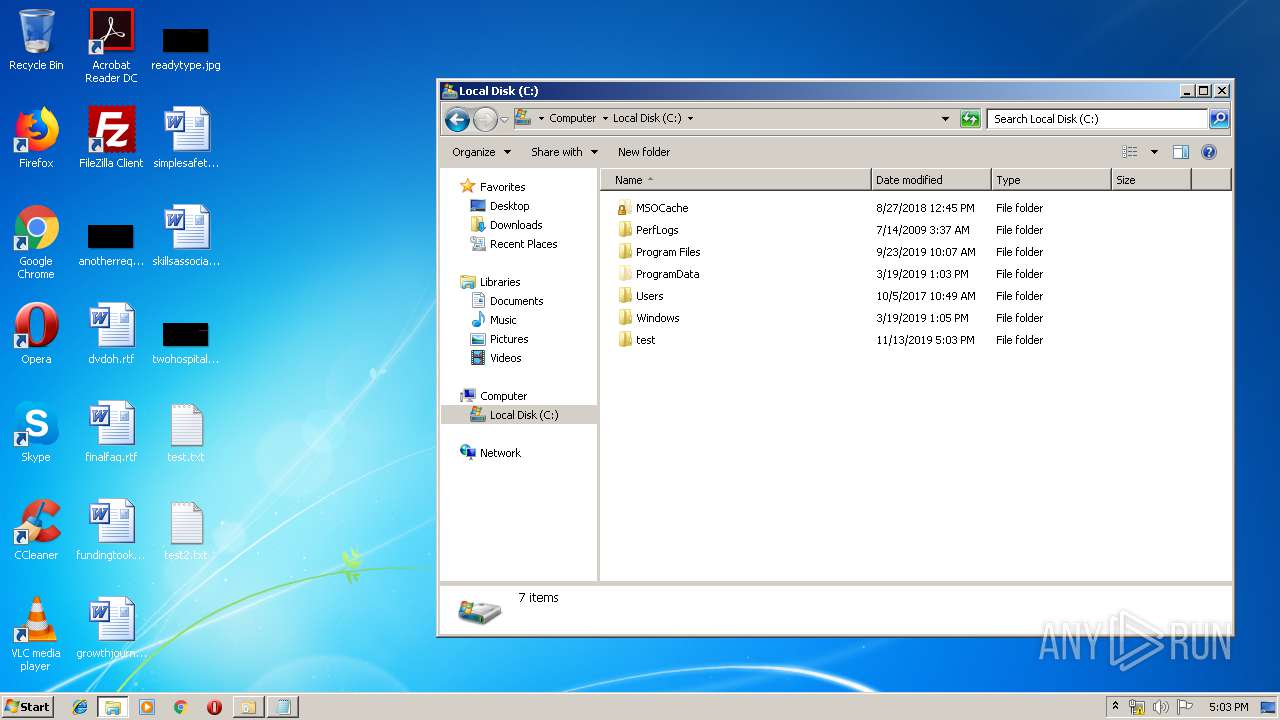Select Google Chrome desktop shortcut
Screen dimensions: 1280x720
[x=36, y=242]
